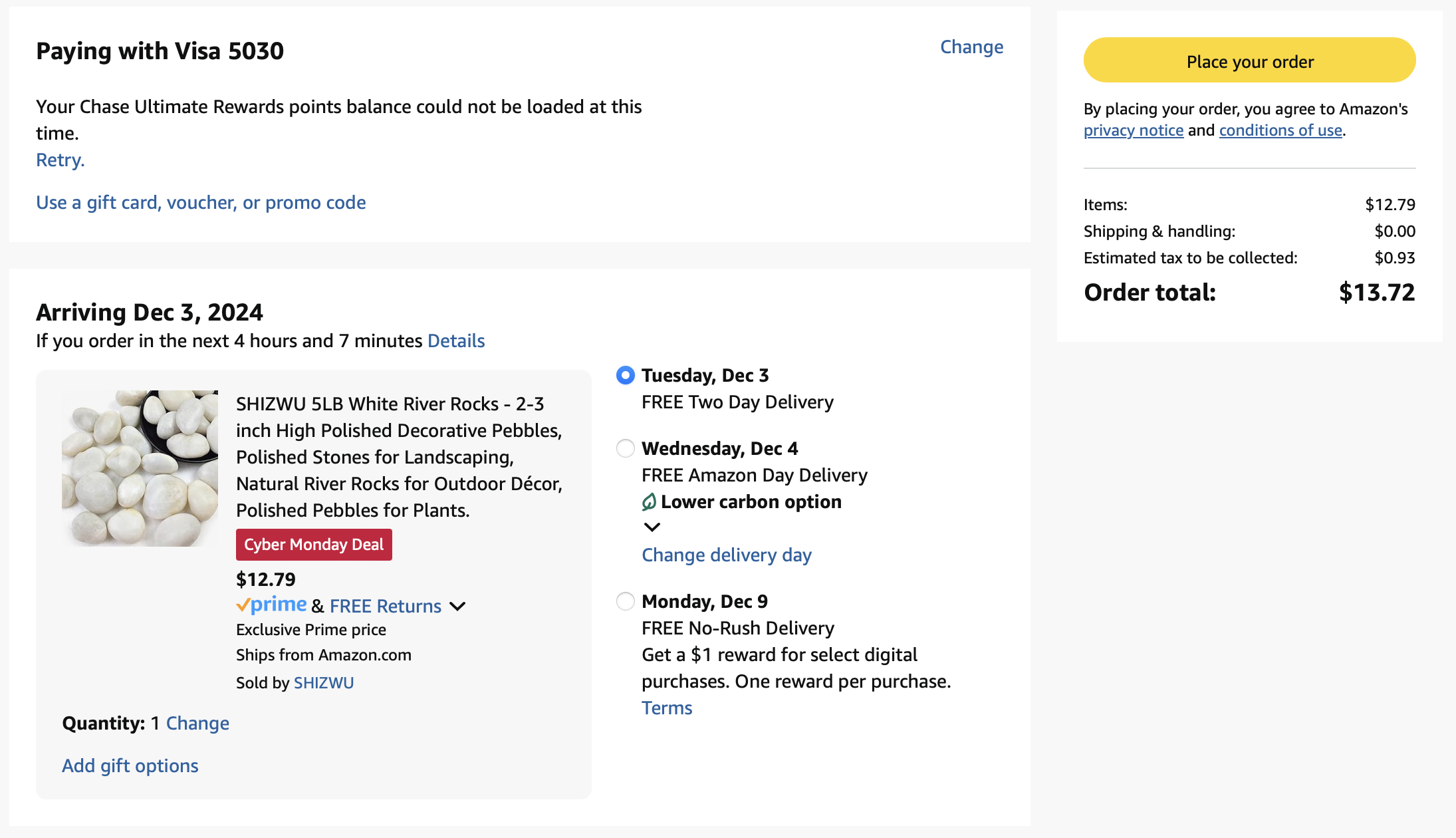Image resolution: width=1456 pixels, height=838 pixels.
Task: Visit the SHIZWU seller page
Action: click(324, 683)
